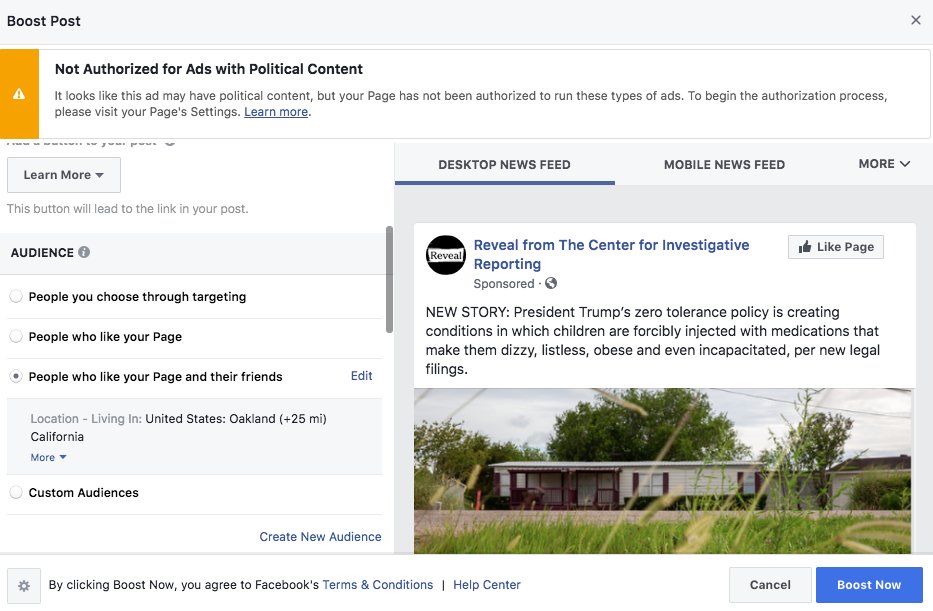Close the Boost Post dialog
The height and width of the screenshot is (611, 933).
point(916,20)
